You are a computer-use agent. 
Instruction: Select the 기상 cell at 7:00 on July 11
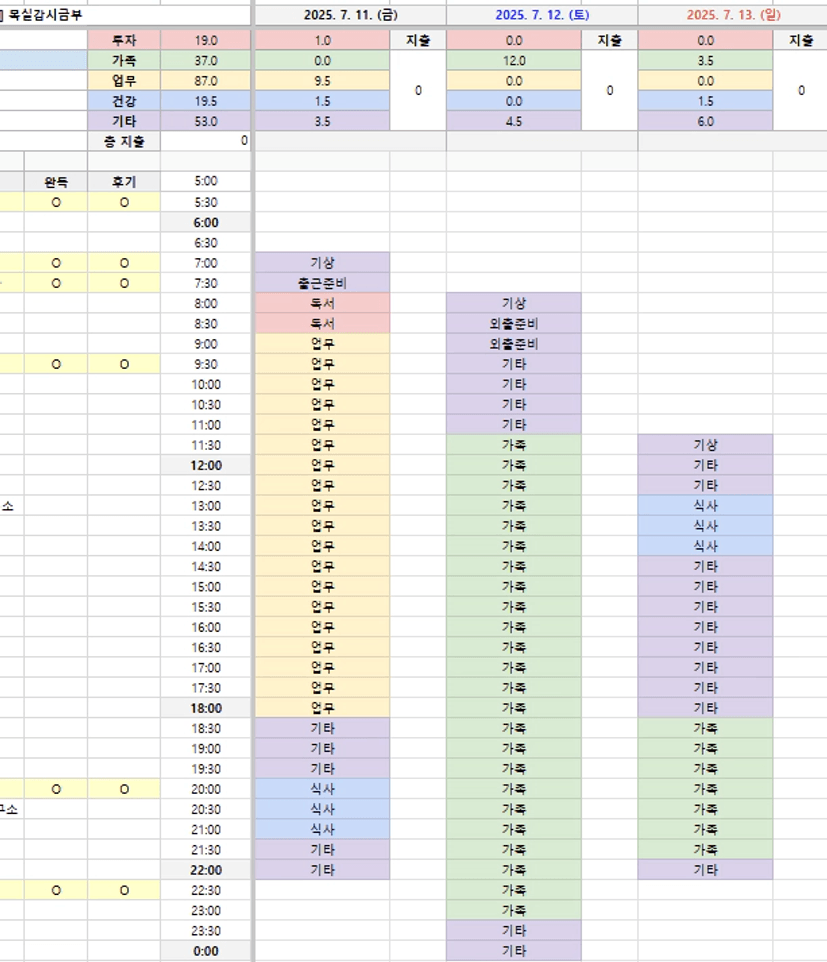[x=322, y=263]
